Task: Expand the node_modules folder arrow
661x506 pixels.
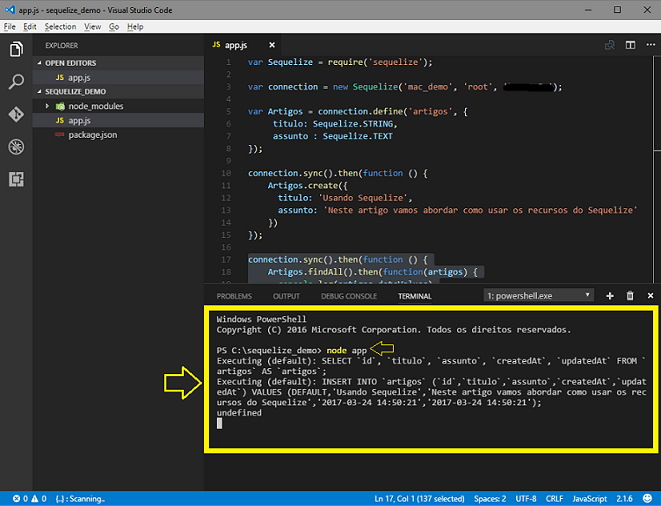Action: [x=48, y=106]
